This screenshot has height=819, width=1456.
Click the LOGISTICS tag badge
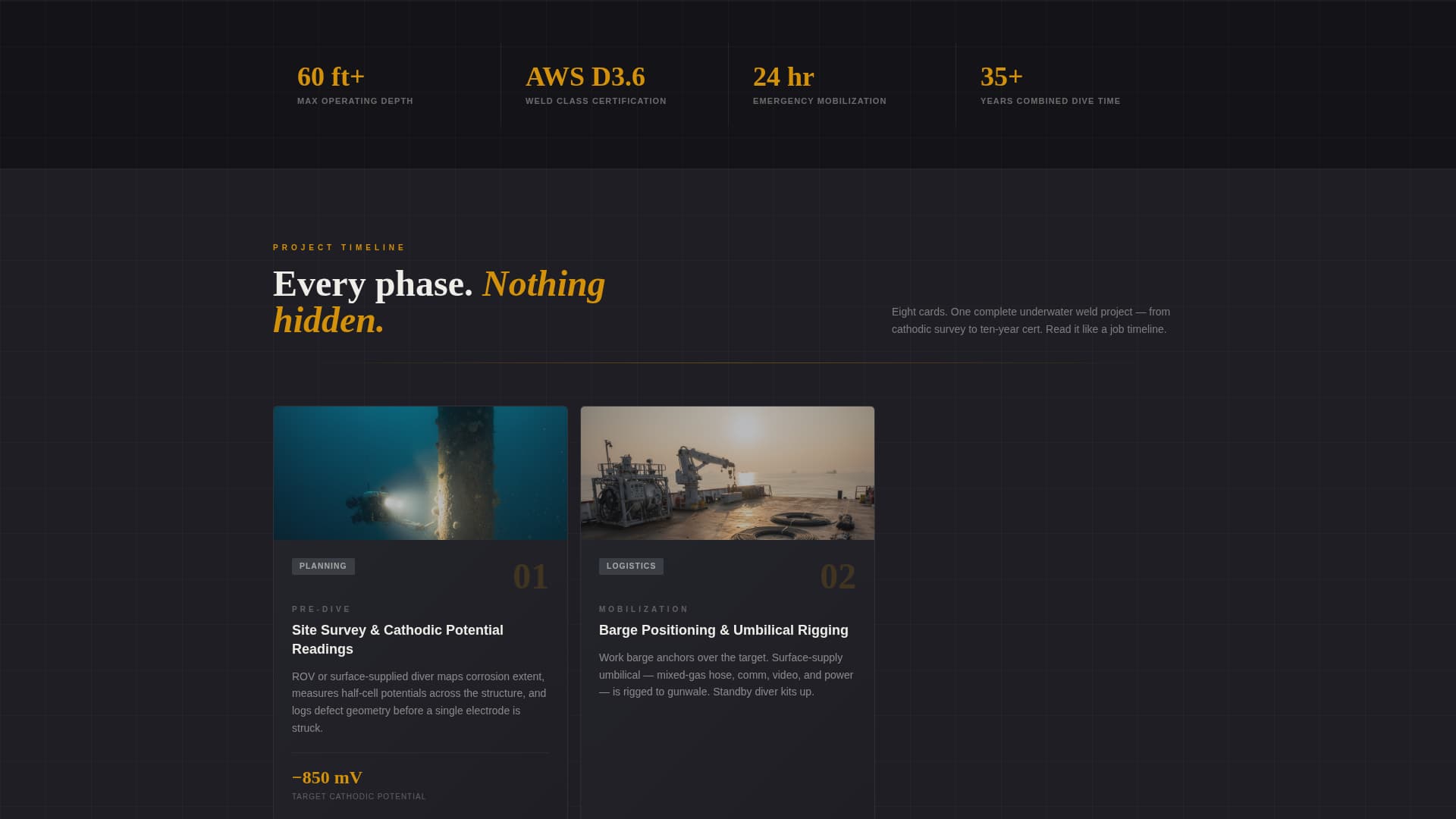[631, 566]
